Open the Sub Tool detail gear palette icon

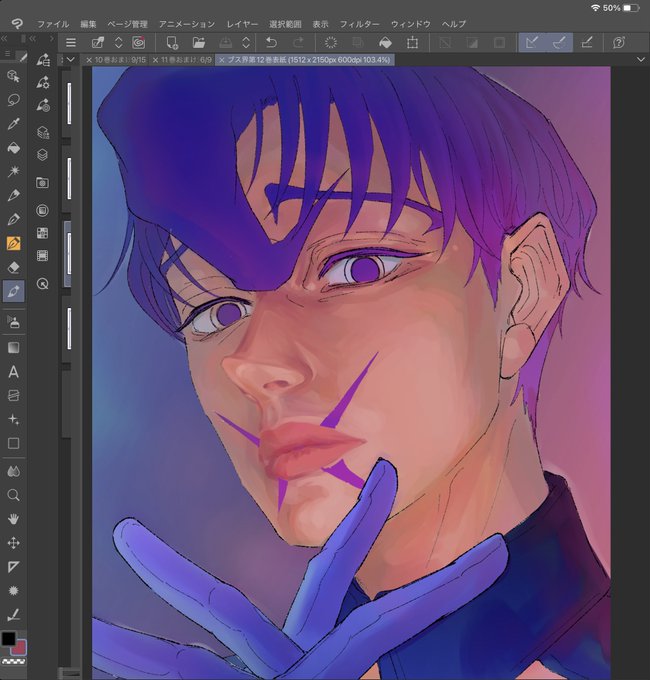[42, 82]
